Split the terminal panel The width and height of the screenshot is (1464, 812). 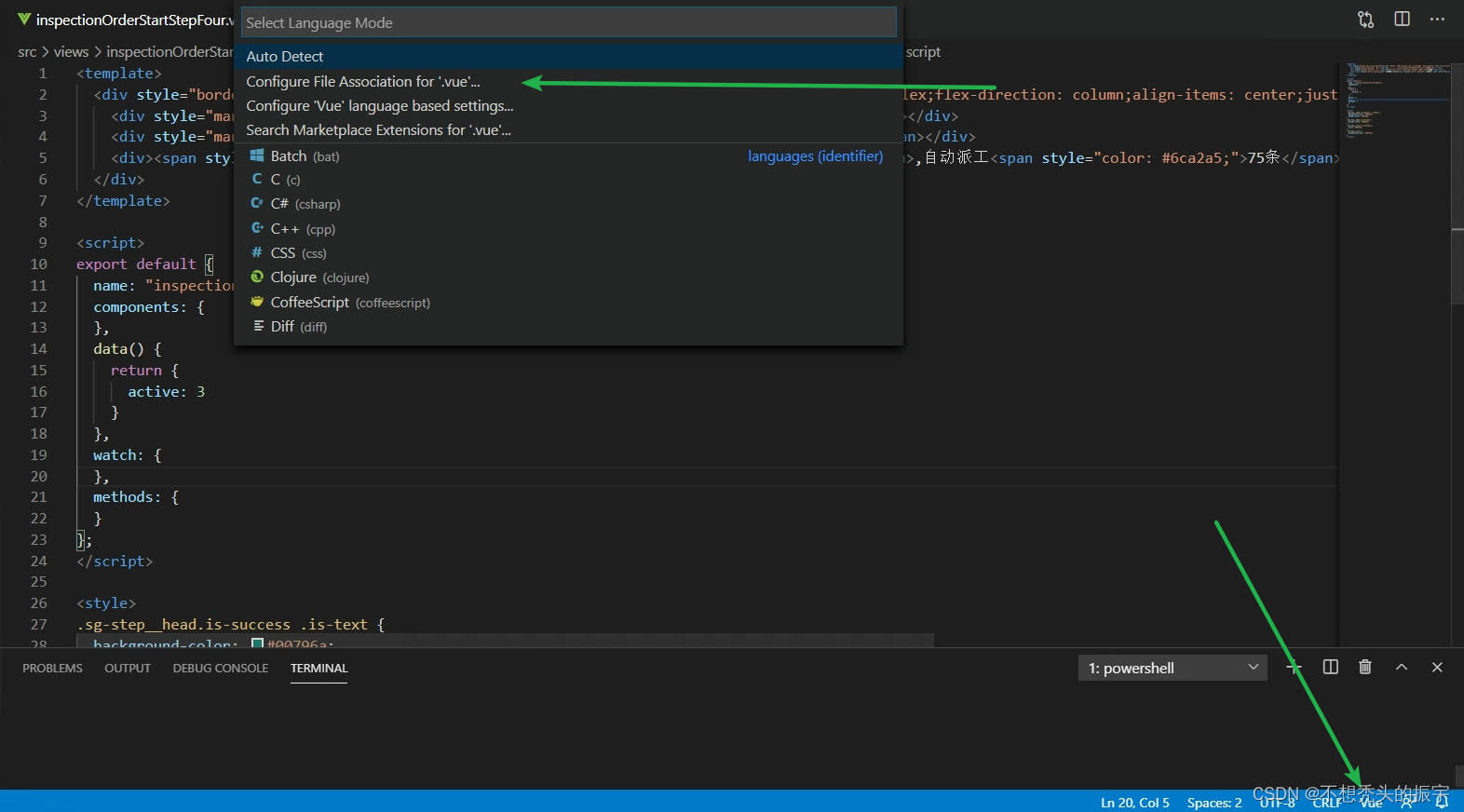[1330, 667]
